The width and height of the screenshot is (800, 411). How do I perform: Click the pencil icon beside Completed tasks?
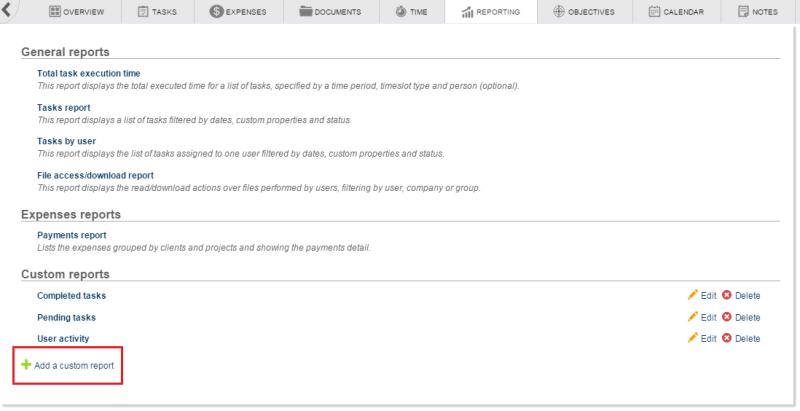tap(693, 296)
